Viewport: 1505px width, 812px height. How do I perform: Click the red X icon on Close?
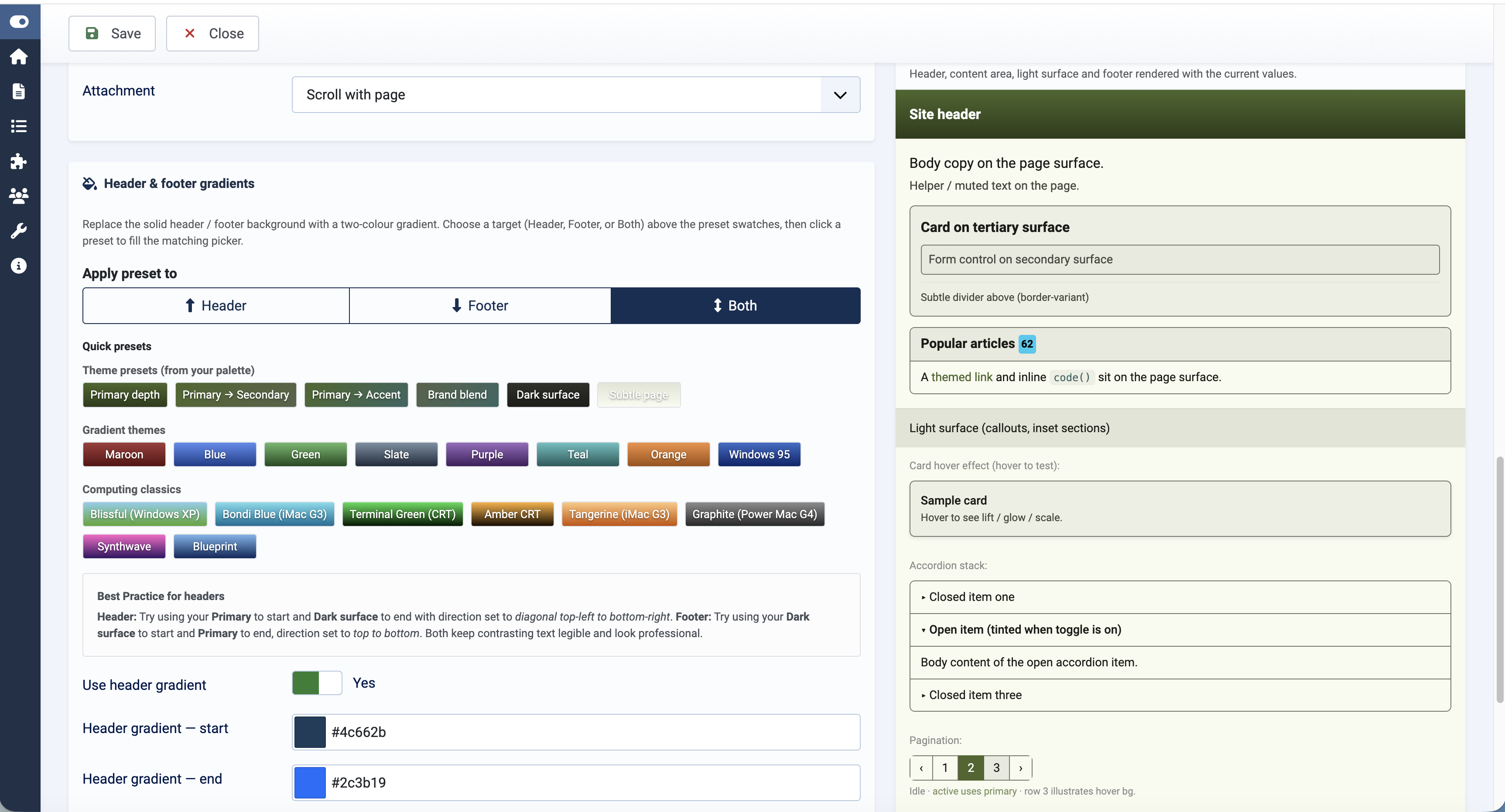(190, 33)
